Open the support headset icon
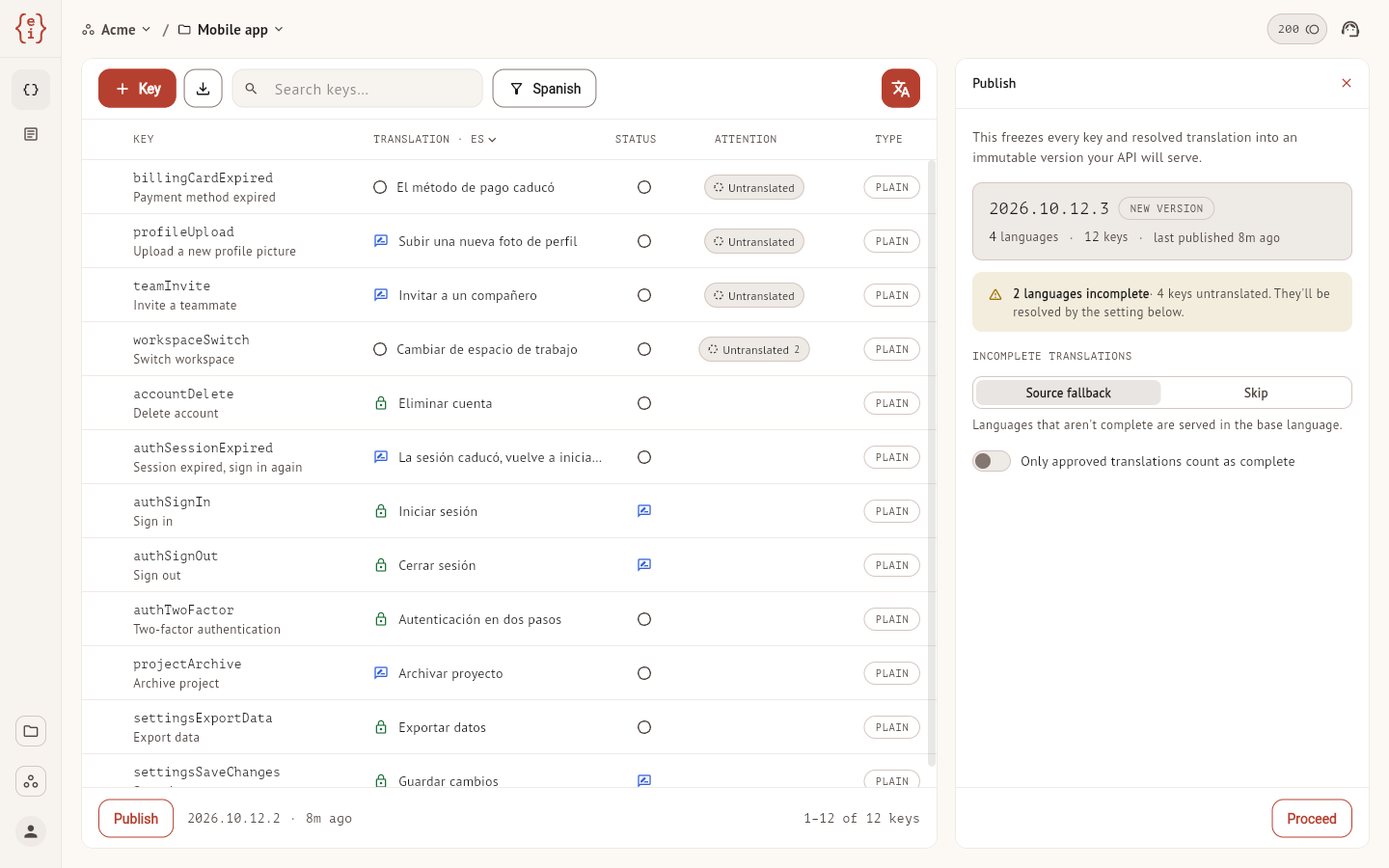 1350,29
